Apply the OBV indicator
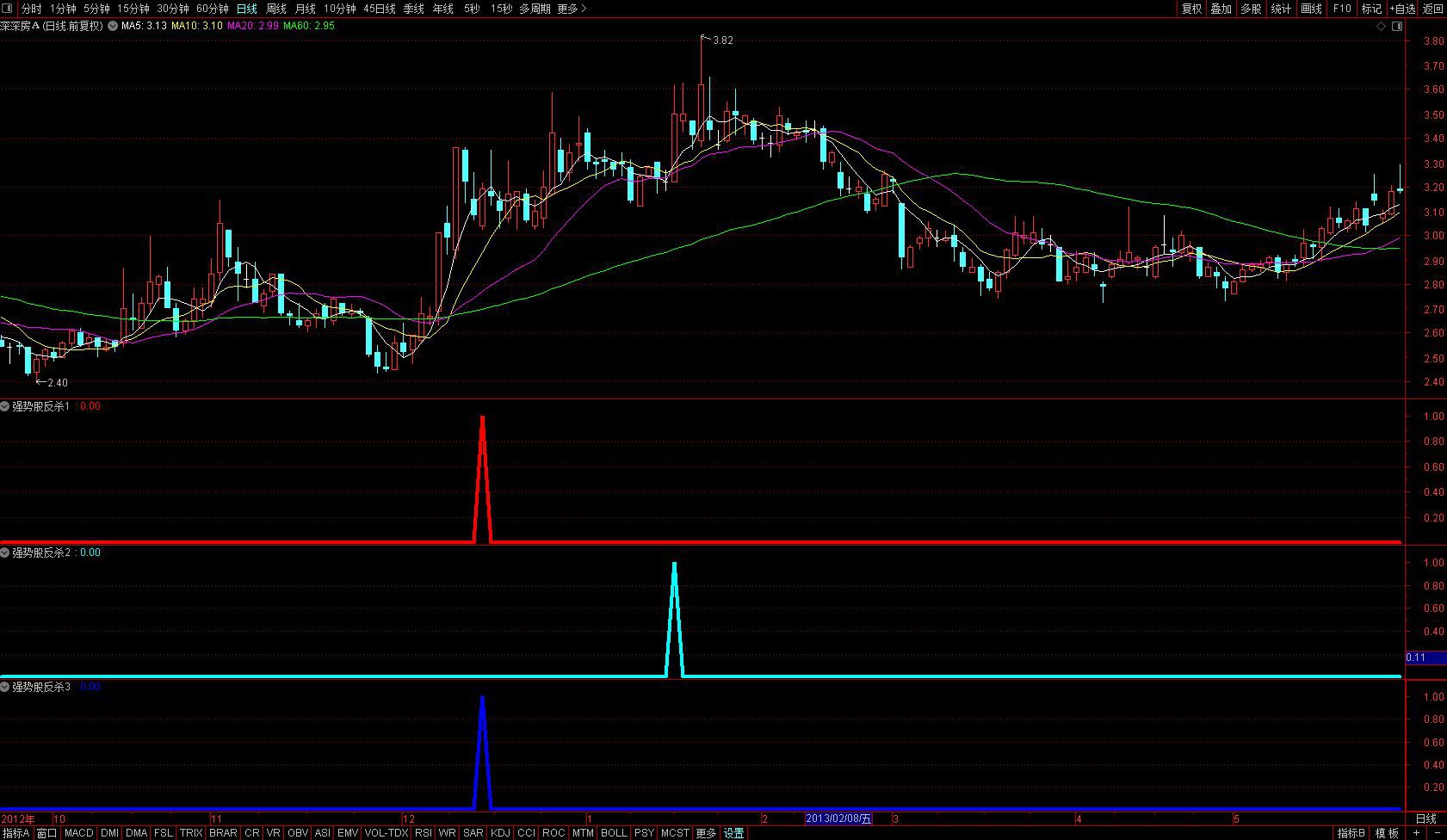The width and height of the screenshot is (1447, 840). (298, 833)
